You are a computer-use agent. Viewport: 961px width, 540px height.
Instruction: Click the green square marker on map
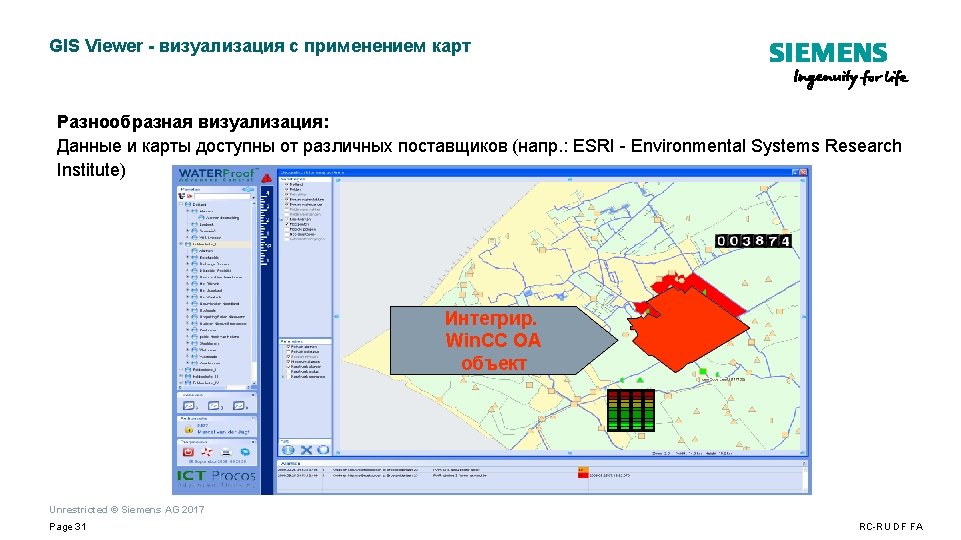[703, 371]
